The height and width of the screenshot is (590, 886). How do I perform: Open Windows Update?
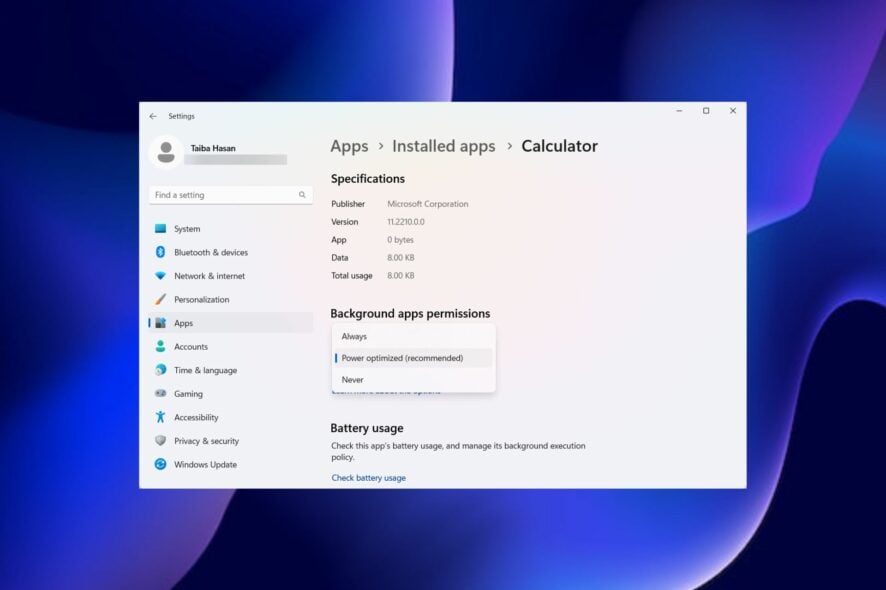(x=200, y=464)
